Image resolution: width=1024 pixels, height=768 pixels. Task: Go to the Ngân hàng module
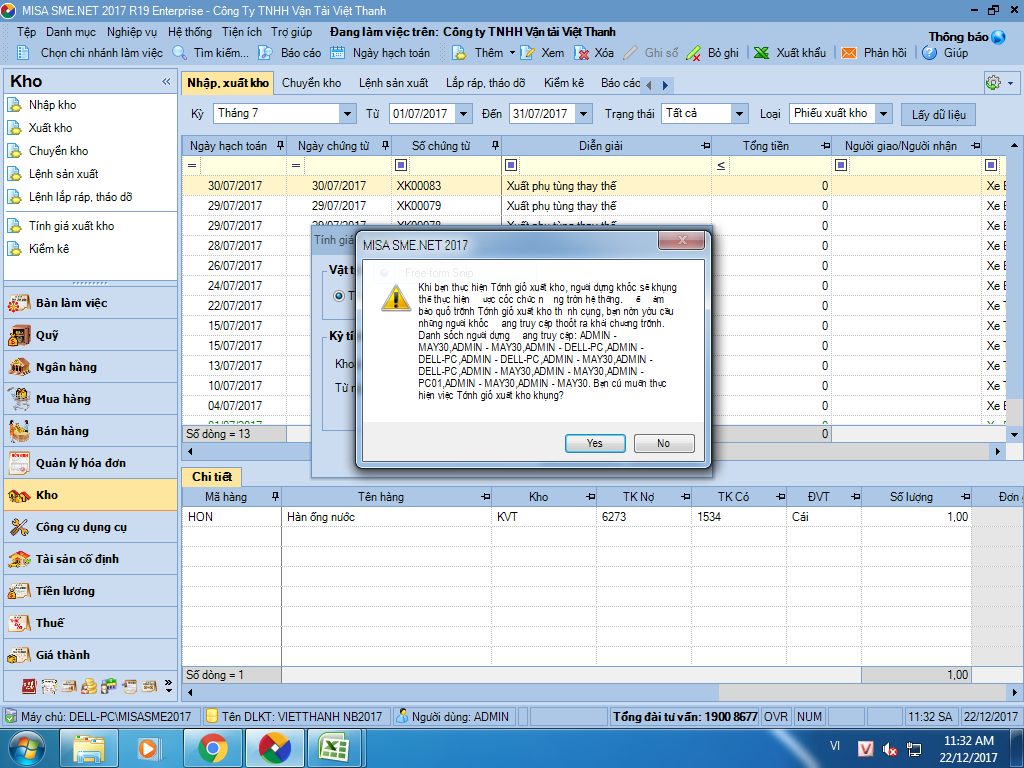point(90,367)
